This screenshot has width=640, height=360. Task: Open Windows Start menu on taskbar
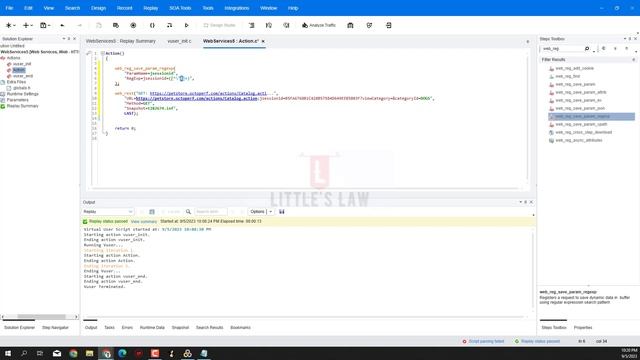point(8,353)
